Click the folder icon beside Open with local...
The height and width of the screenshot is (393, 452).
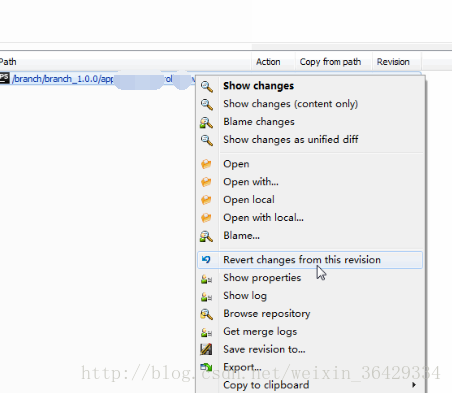[206, 218]
